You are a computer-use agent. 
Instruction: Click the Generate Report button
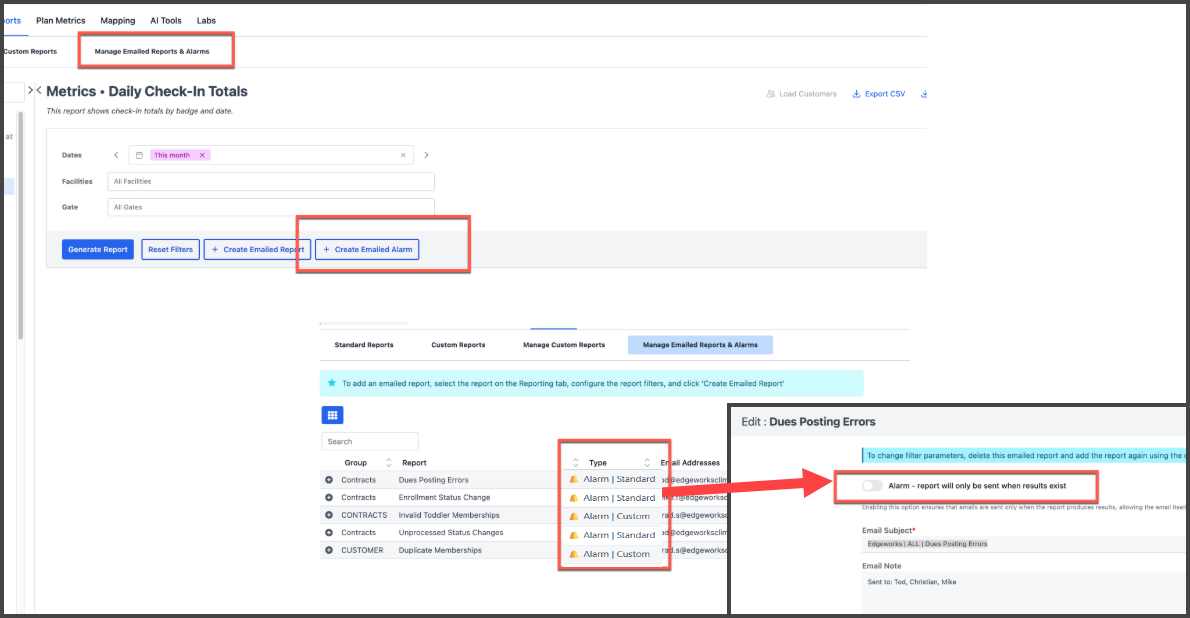(97, 249)
